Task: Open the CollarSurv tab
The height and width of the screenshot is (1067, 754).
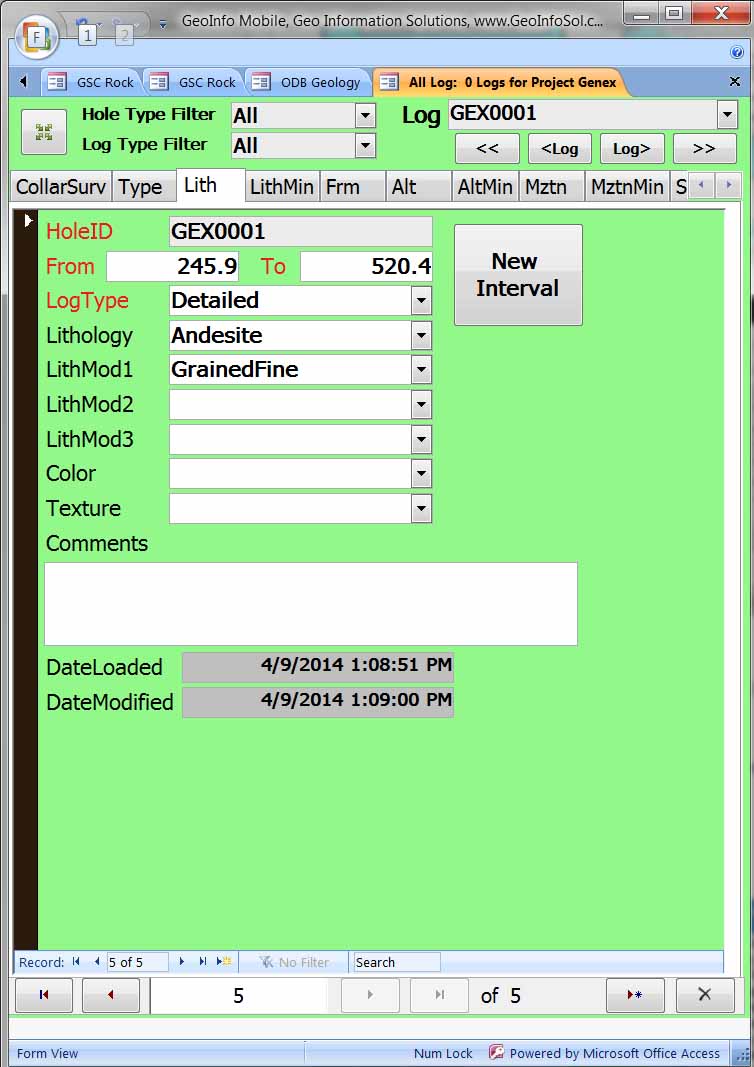Action: click(x=60, y=187)
